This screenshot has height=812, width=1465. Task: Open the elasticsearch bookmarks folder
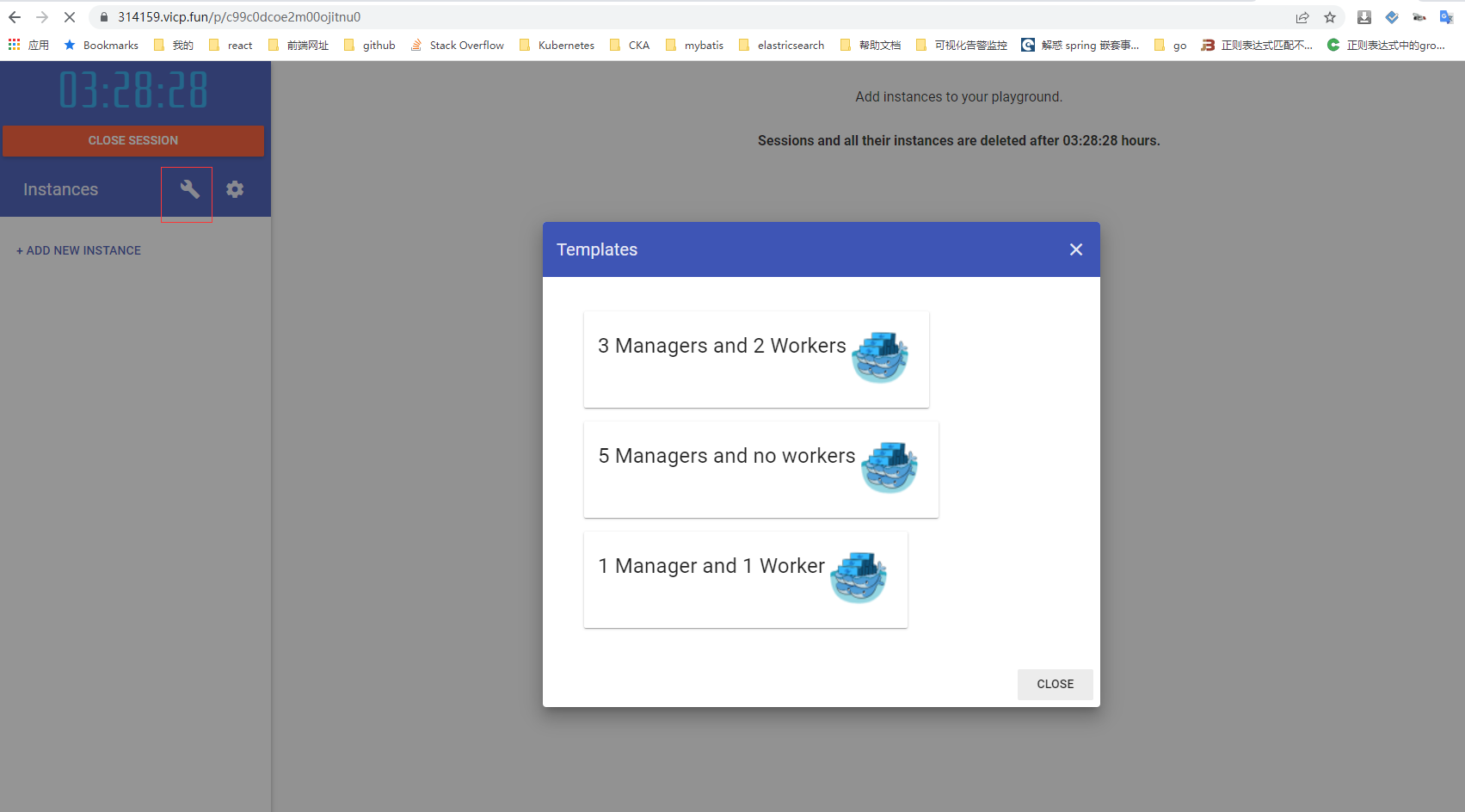781,45
